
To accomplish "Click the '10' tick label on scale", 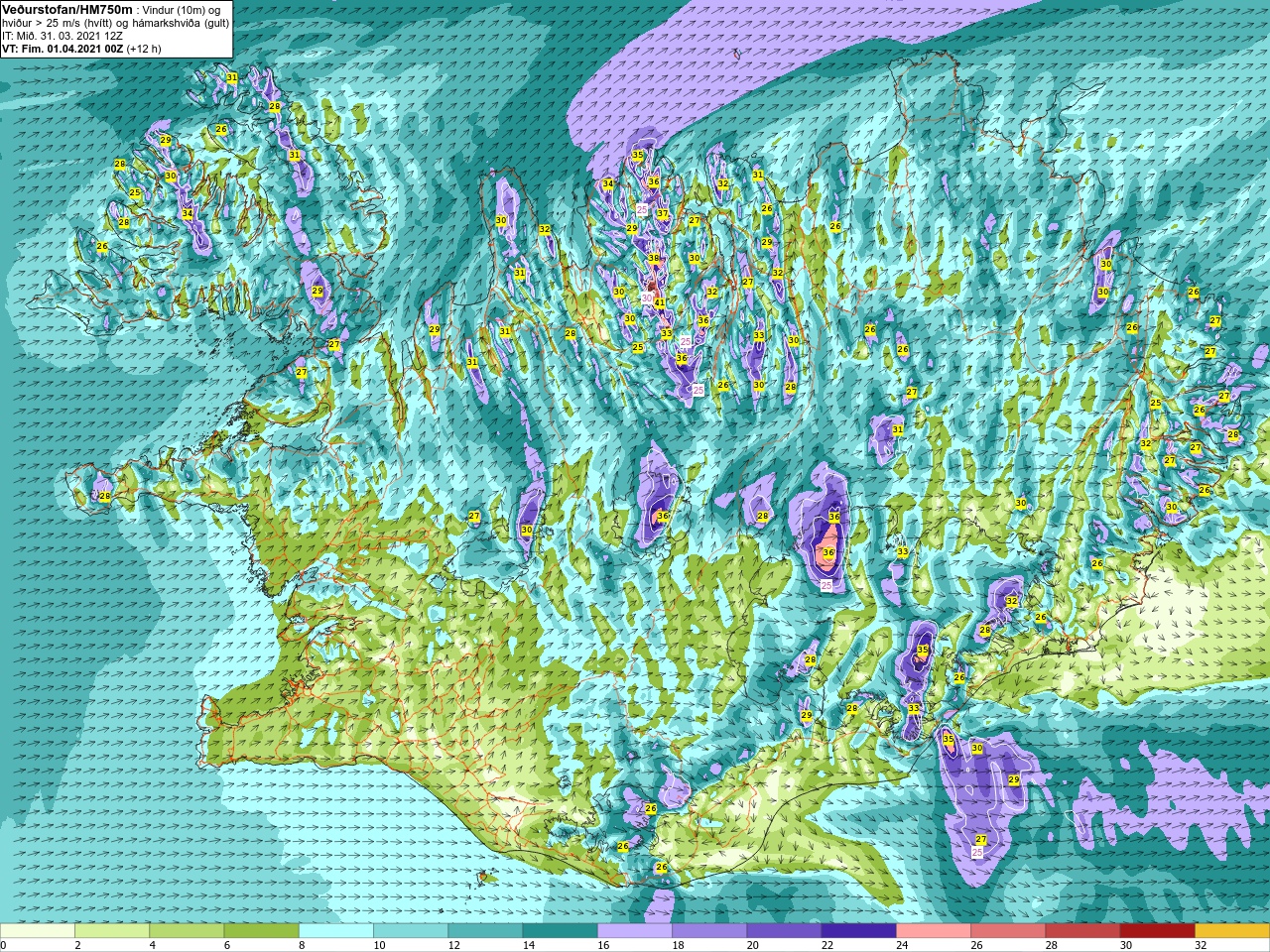I will click(x=379, y=944).
